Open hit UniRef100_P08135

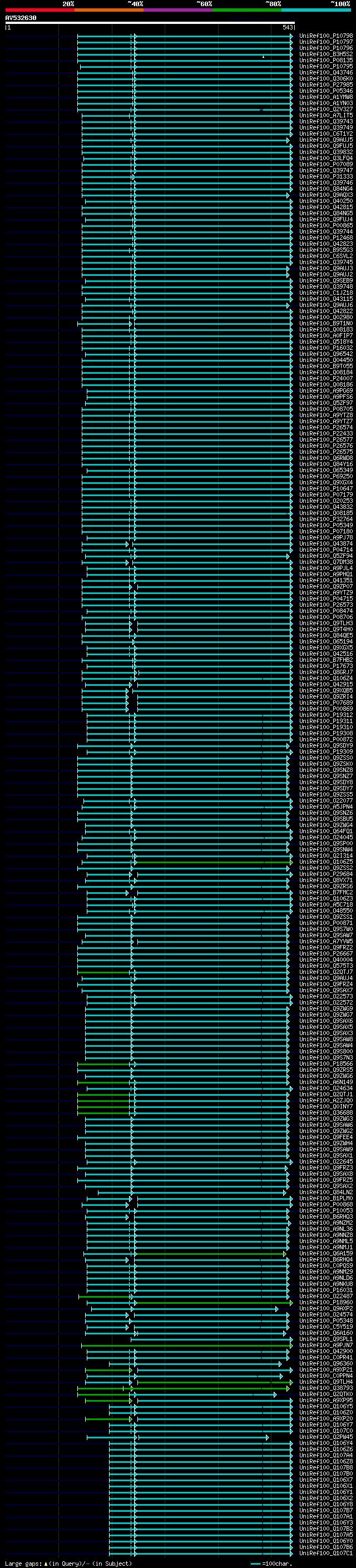[326, 60]
